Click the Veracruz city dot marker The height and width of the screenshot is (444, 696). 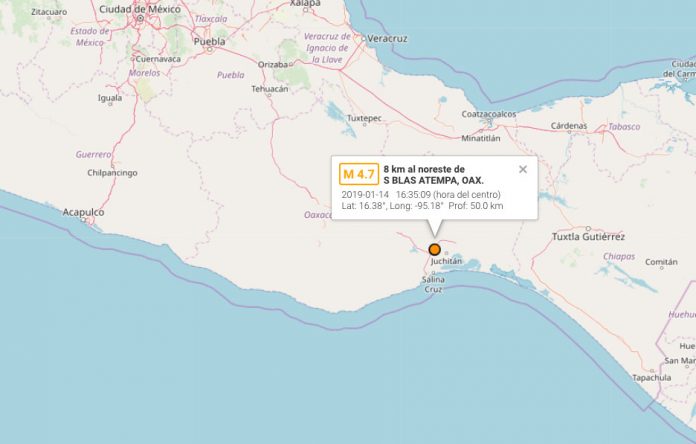click(x=364, y=39)
